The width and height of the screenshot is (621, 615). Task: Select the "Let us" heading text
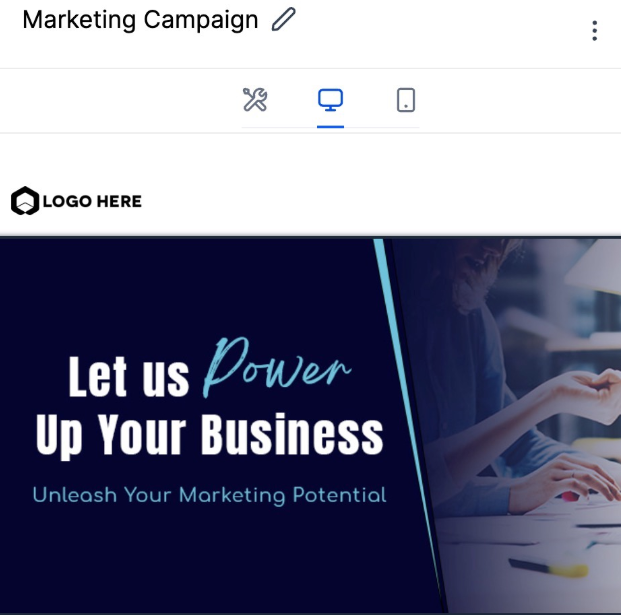[129, 376]
